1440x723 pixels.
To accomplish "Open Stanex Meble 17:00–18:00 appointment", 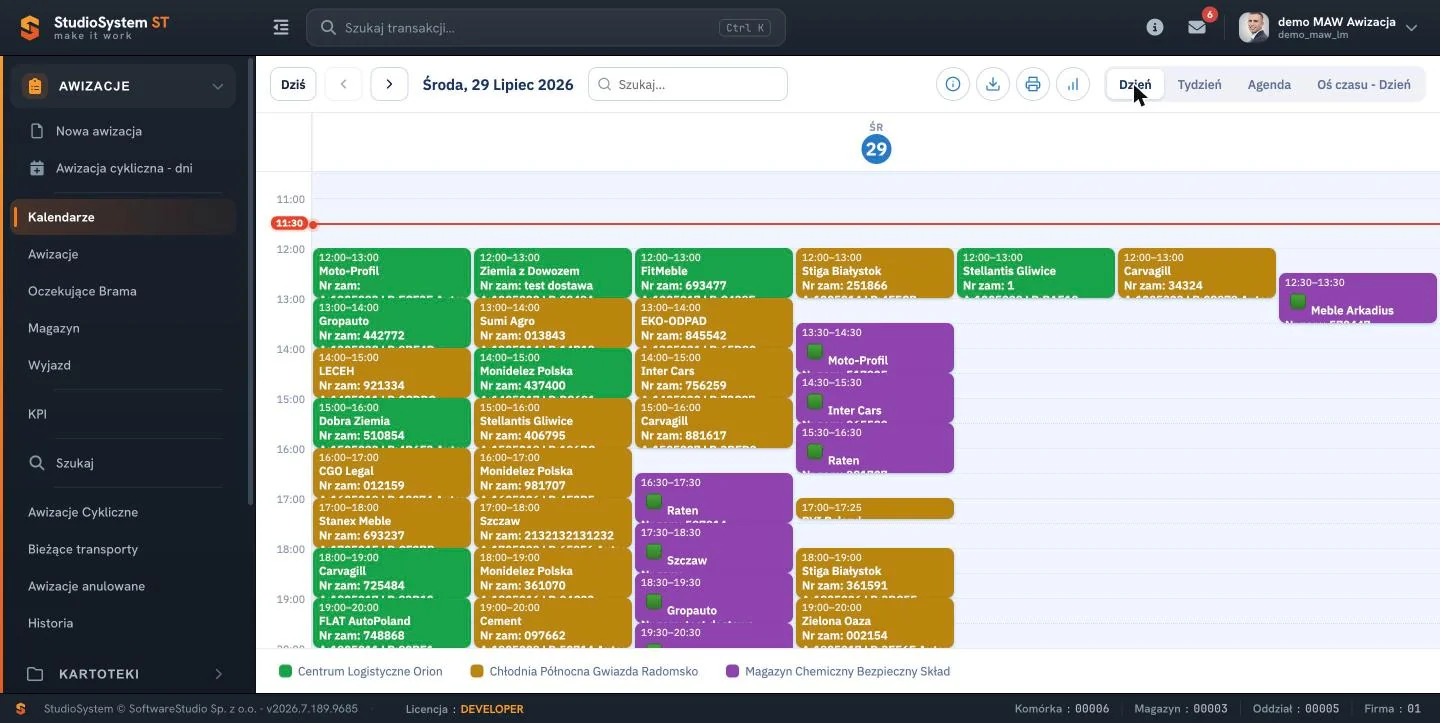I will pyautogui.click(x=392, y=523).
